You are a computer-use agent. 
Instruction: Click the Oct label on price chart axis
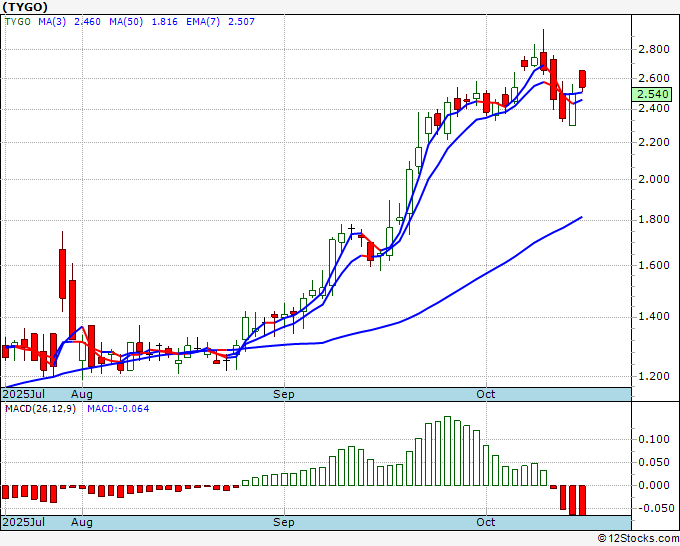click(486, 394)
